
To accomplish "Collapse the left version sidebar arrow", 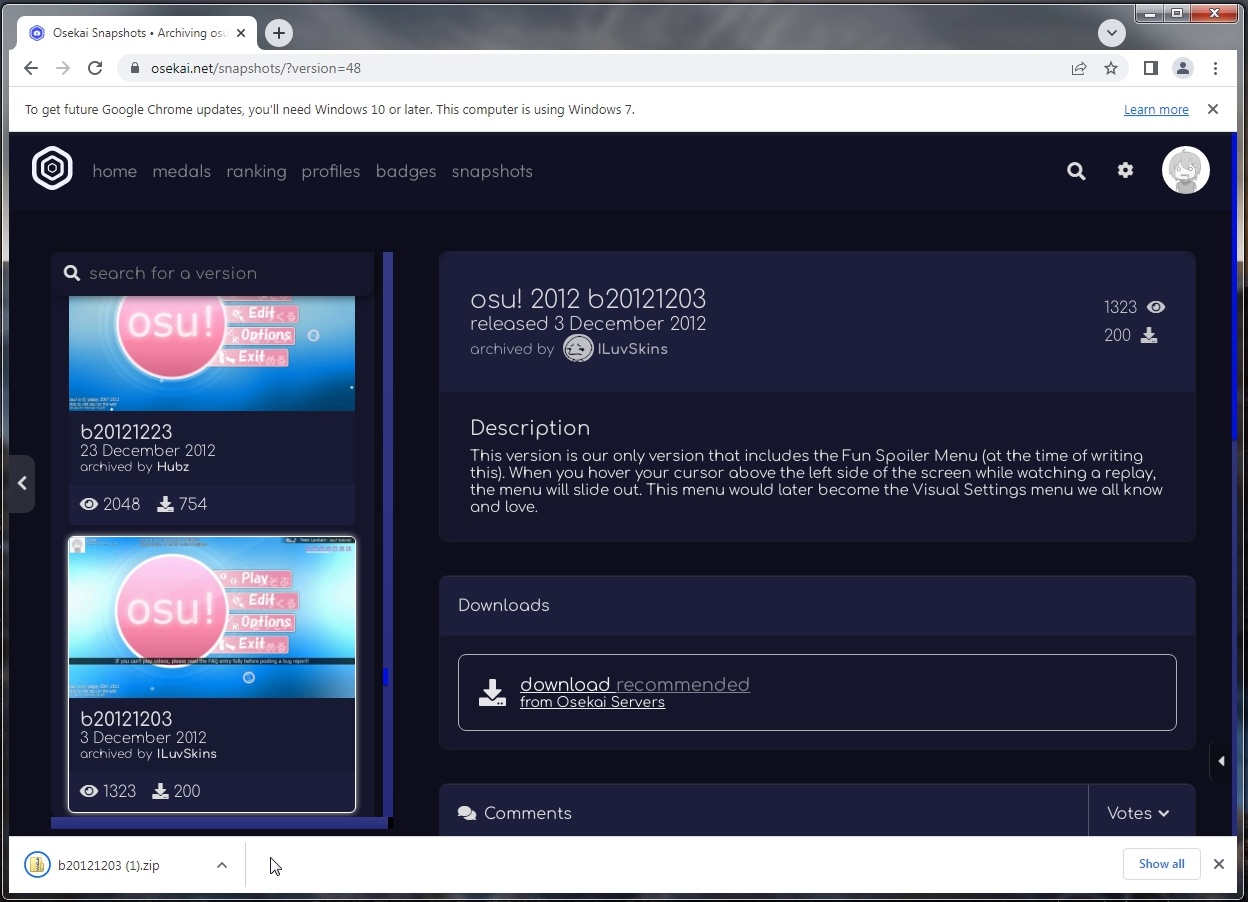I will point(22,483).
